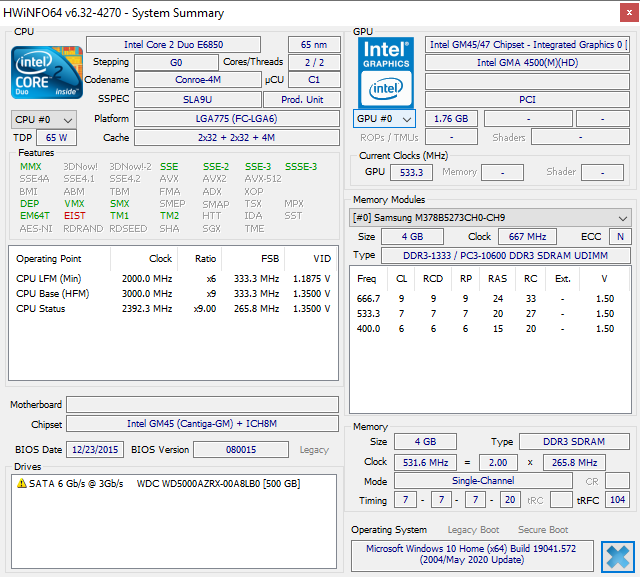
Task: Click the DDR3-1333 / PC3-10600 type field
Action: coord(506,255)
